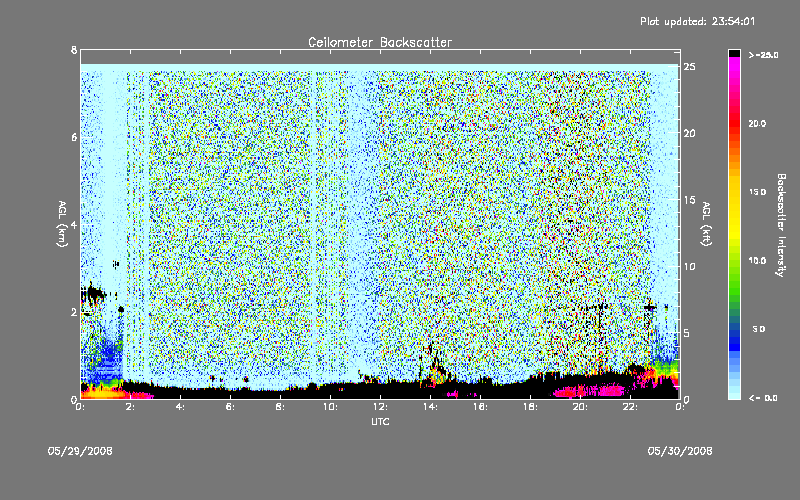Click the "AGL (km)" axis label
The width and height of the screenshot is (800, 500).
point(62,224)
